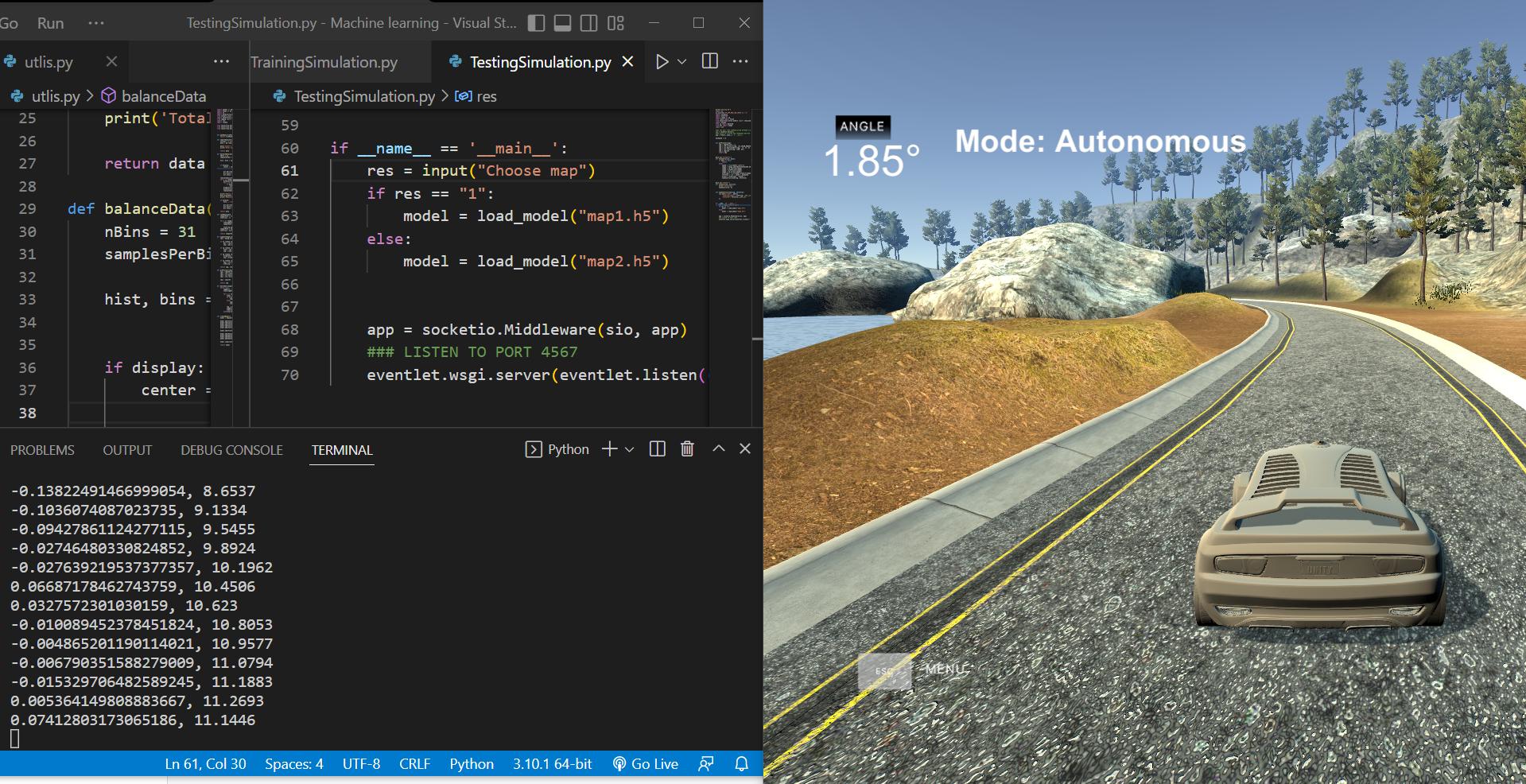Open the MENU in the driving simulator
Image resolution: width=1526 pixels, height=784 pixels.
[945, 670]
